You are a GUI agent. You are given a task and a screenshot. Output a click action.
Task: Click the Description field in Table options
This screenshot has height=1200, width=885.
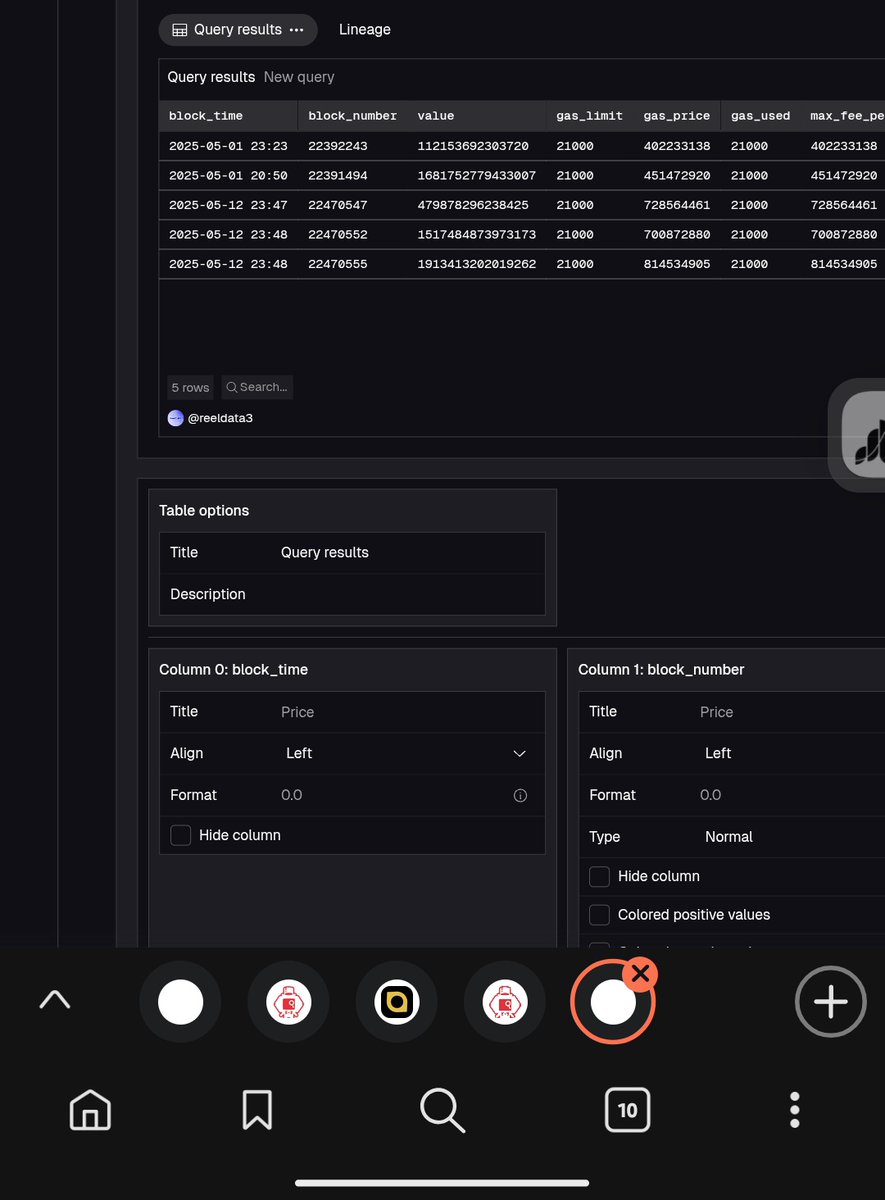pyautogui.click(x=208, y=594)
